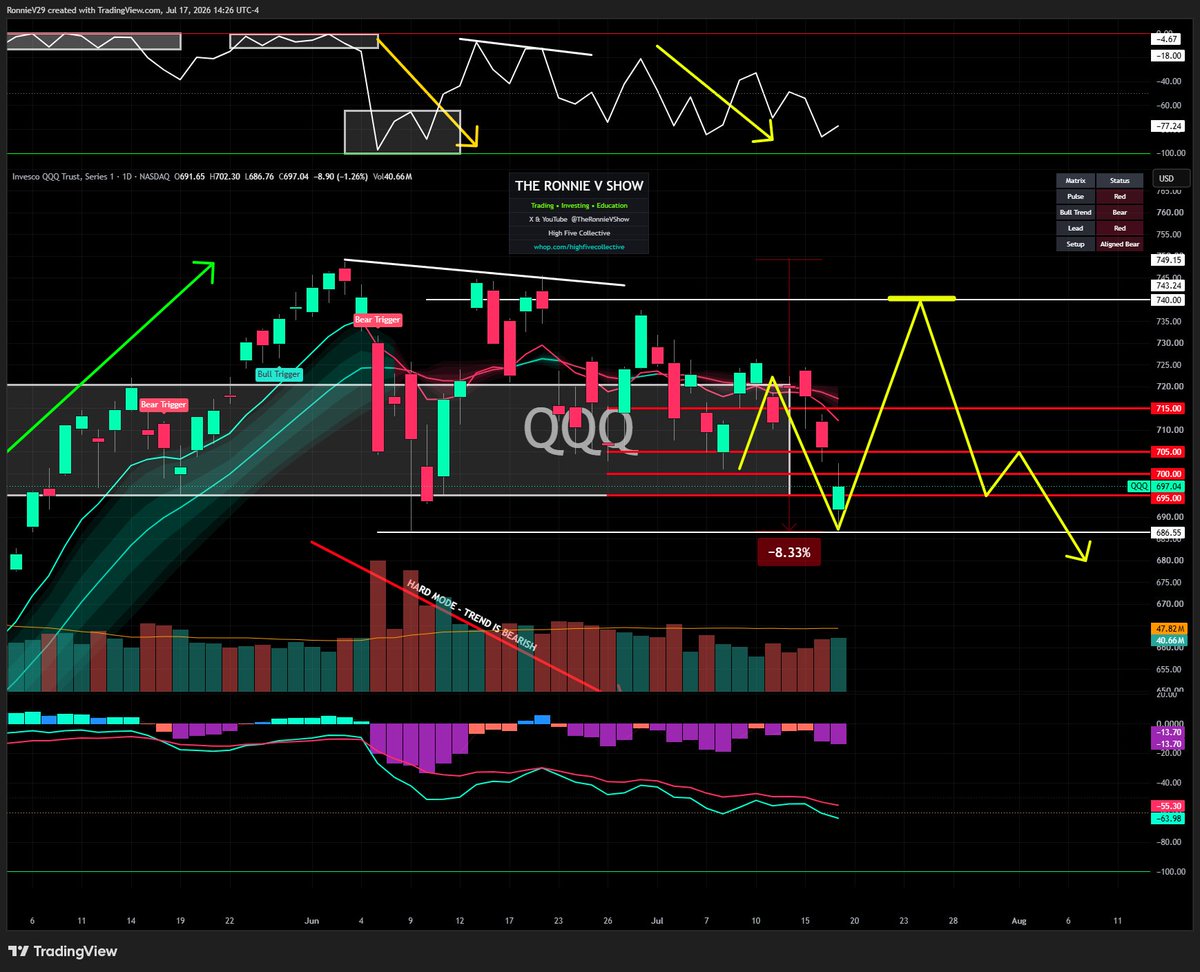Click the Bear Trigger label near May 14
The width and height of the screenshot is (1200, 972).
(162, 404)
